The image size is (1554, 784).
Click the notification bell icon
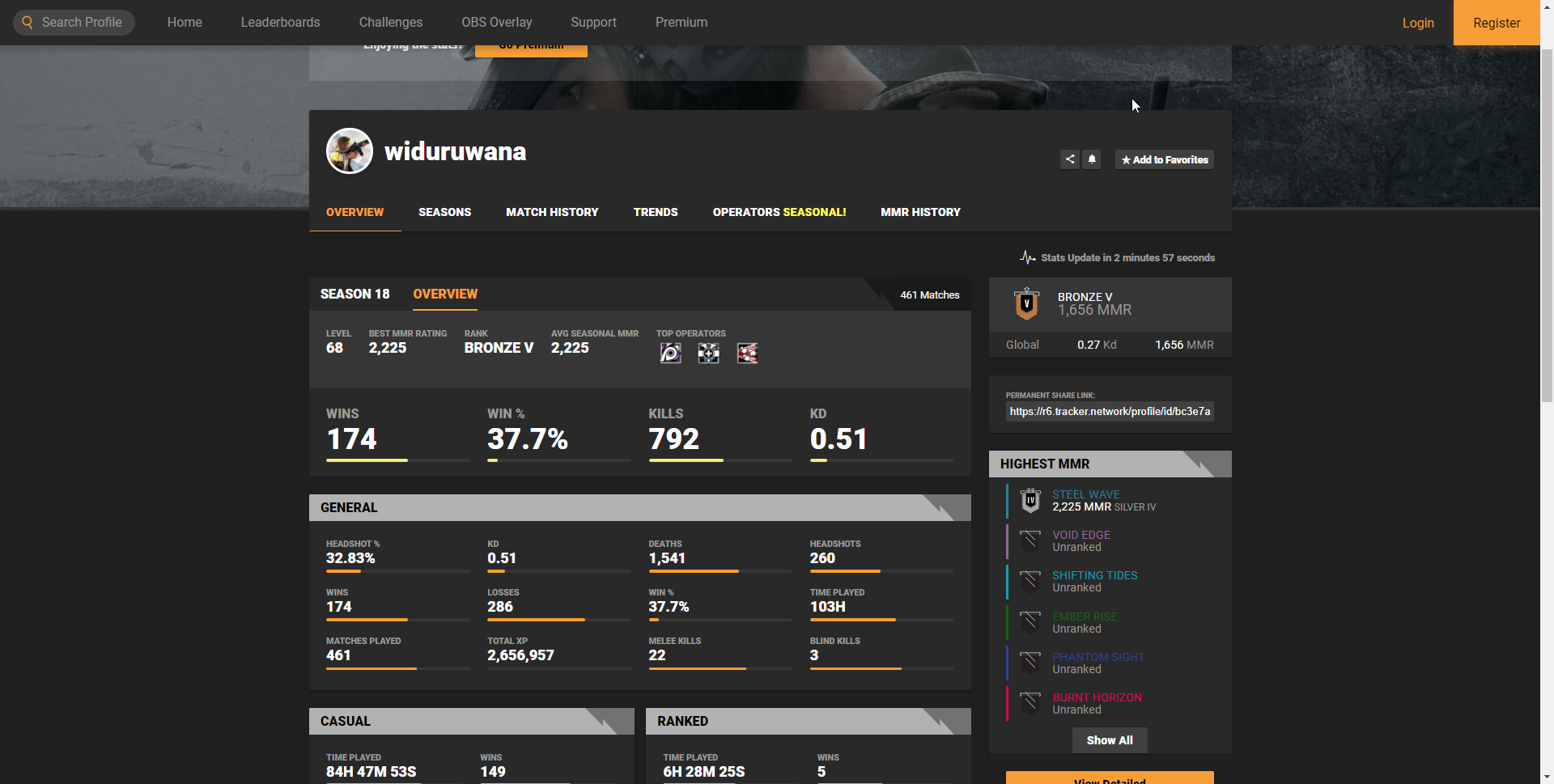pos(1092,159)
